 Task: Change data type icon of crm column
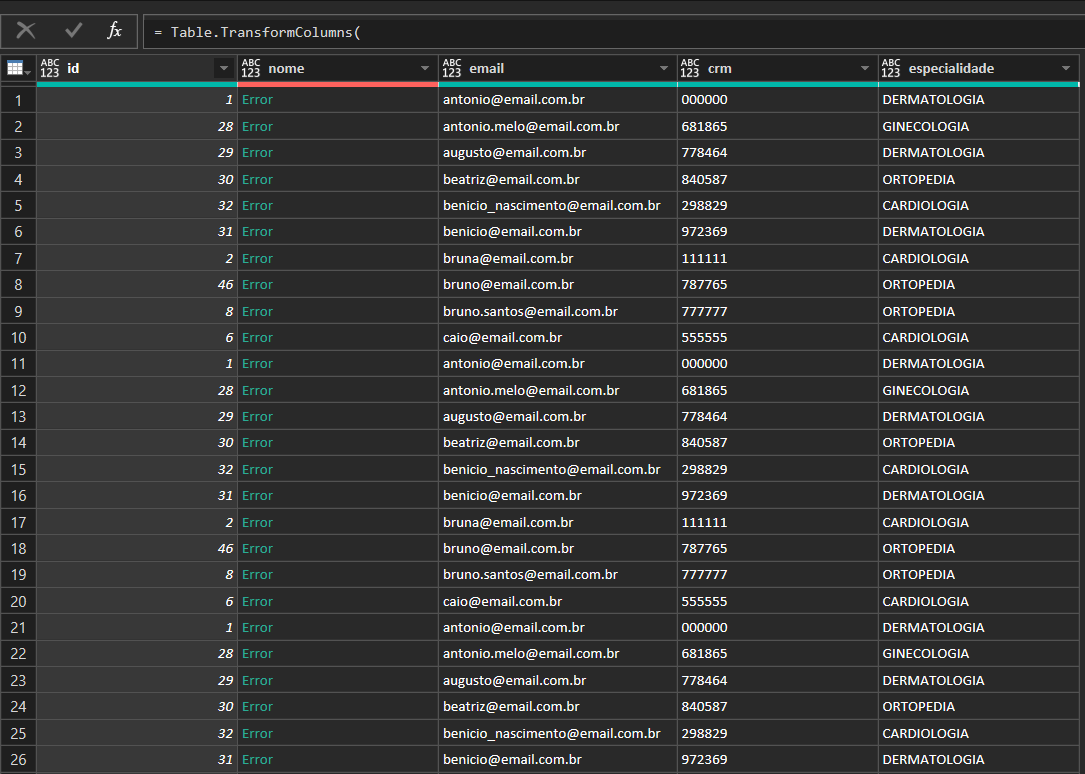690,68
